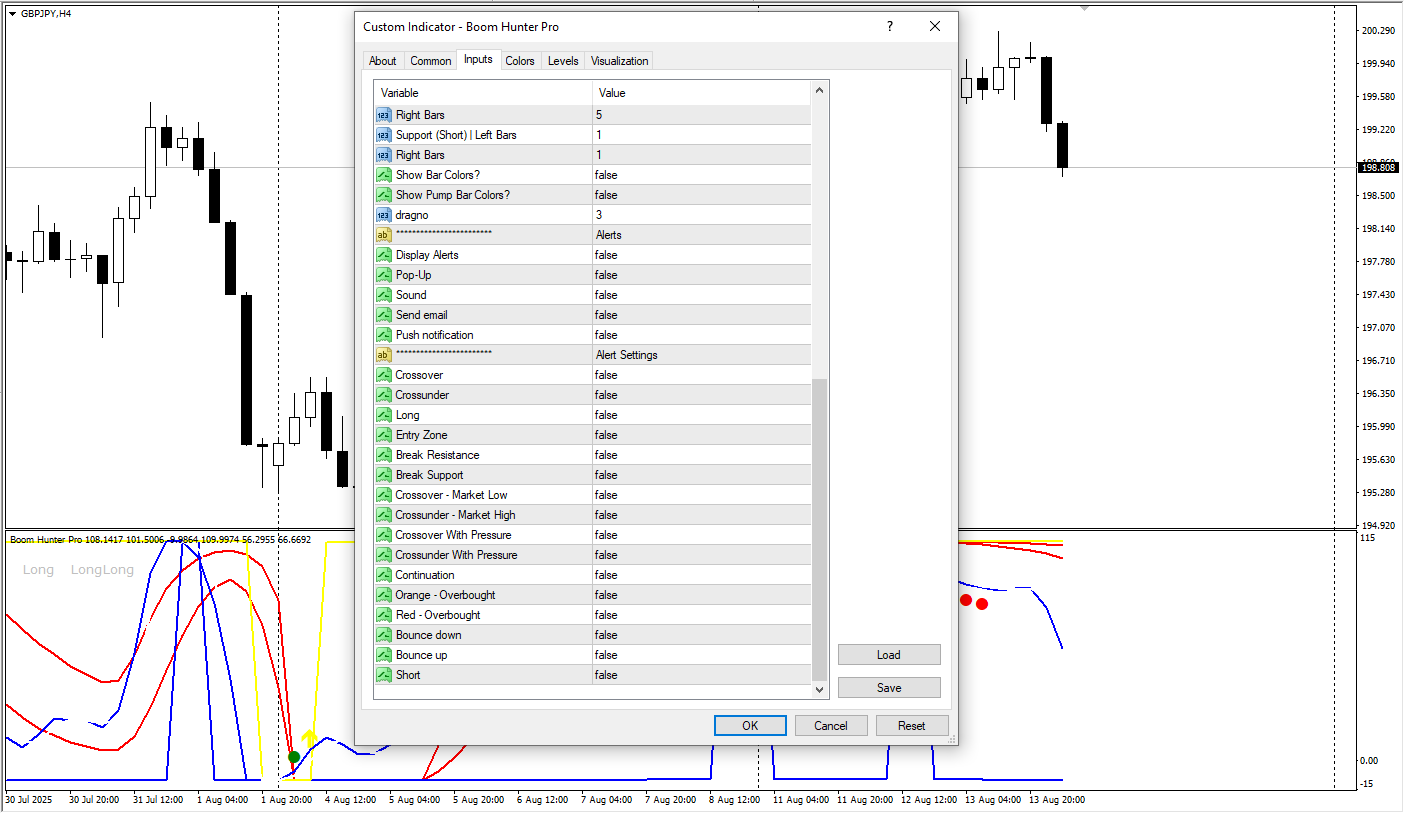Viewport: 1404px width, 813px height.
Task: Click the string icon in the Alert Settings separator row
Action: 384,355
